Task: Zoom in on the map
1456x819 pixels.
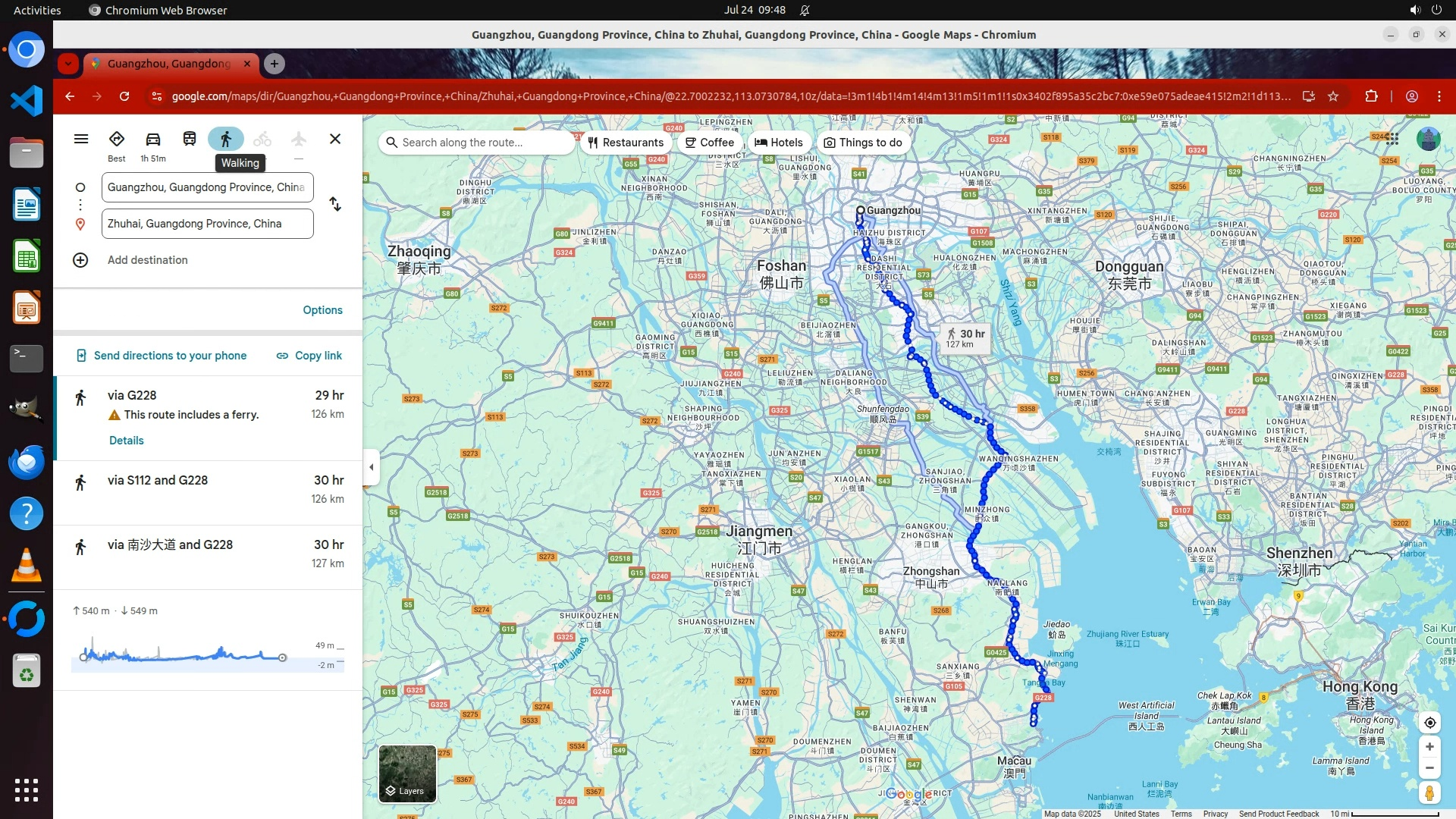Action: click(x=1429, y=747)
